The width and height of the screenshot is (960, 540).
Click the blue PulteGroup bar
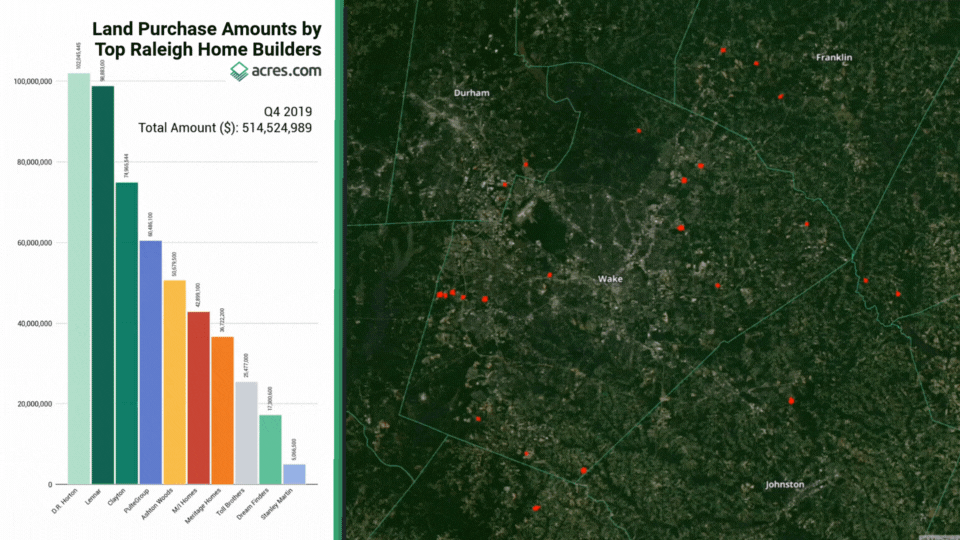click(x=150, y=362)
